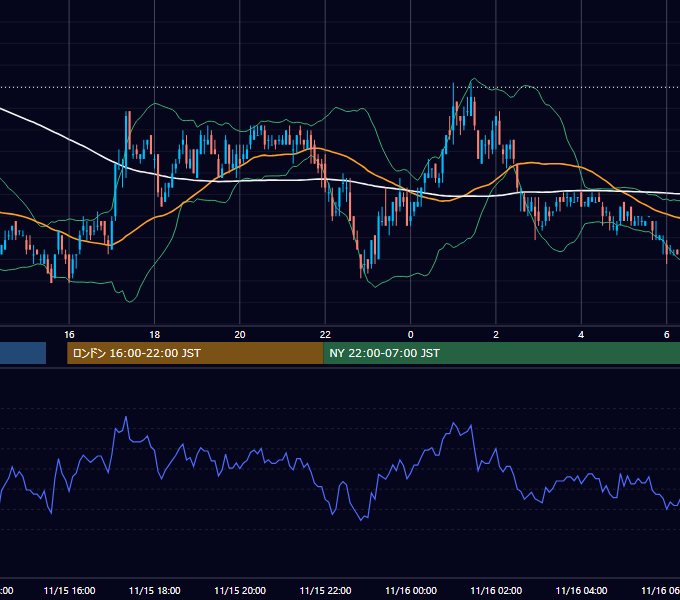Click the blue session bar at left
Viewport: 680px width, 600px height.
[23, 353]
